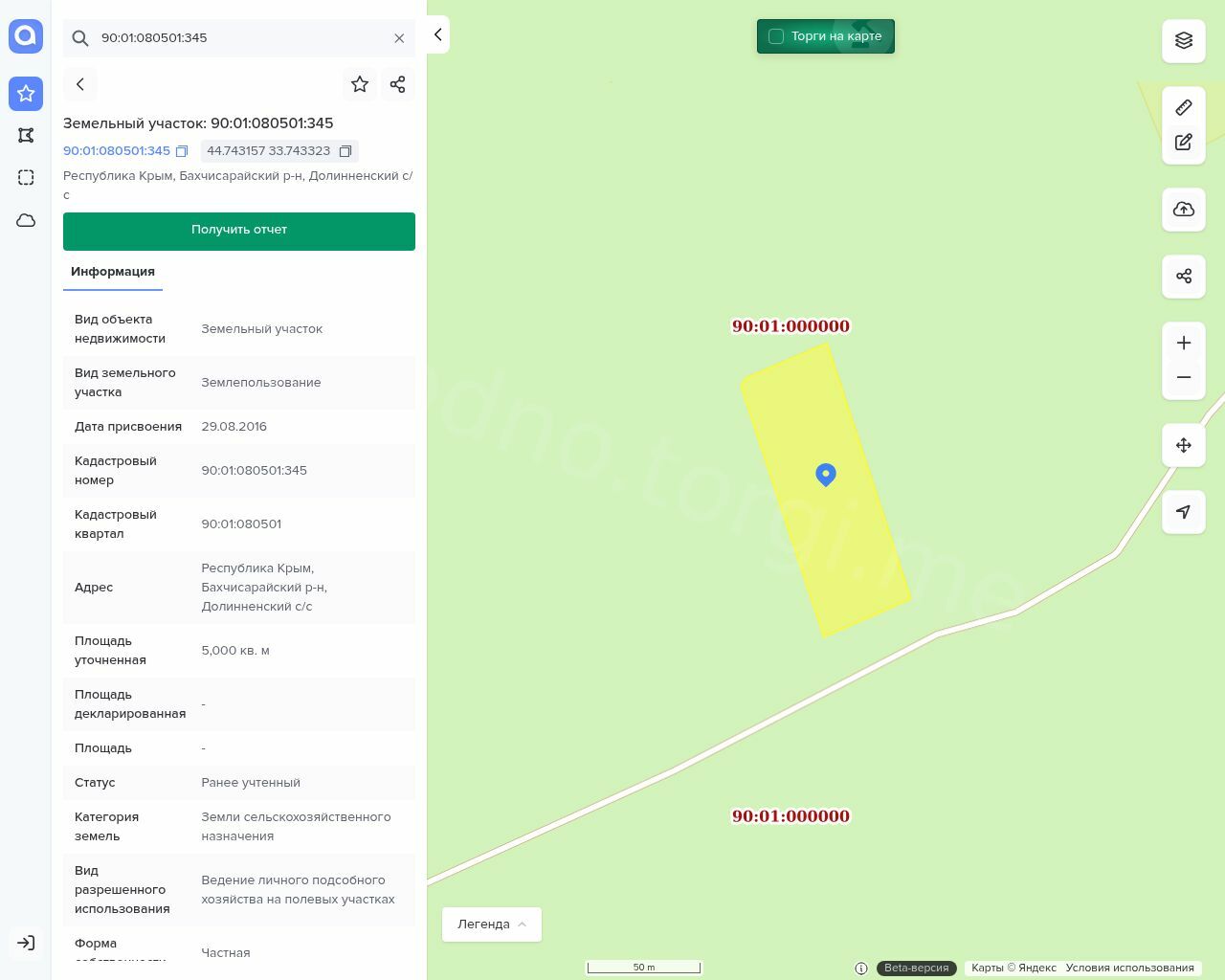Expand the Легенда panel

tap(492, 924)
